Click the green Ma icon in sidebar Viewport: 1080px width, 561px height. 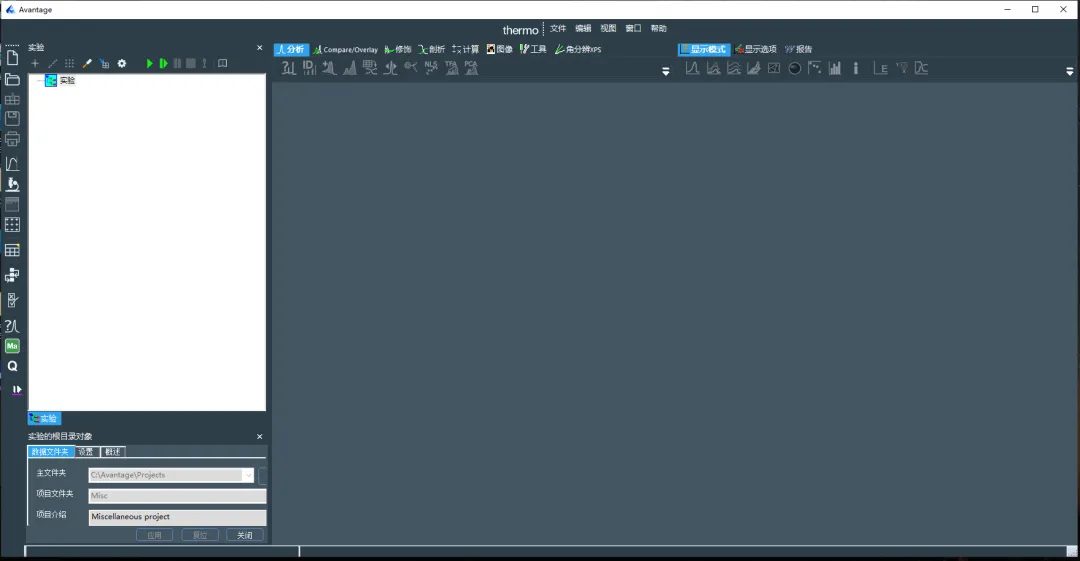click(12, 346)
